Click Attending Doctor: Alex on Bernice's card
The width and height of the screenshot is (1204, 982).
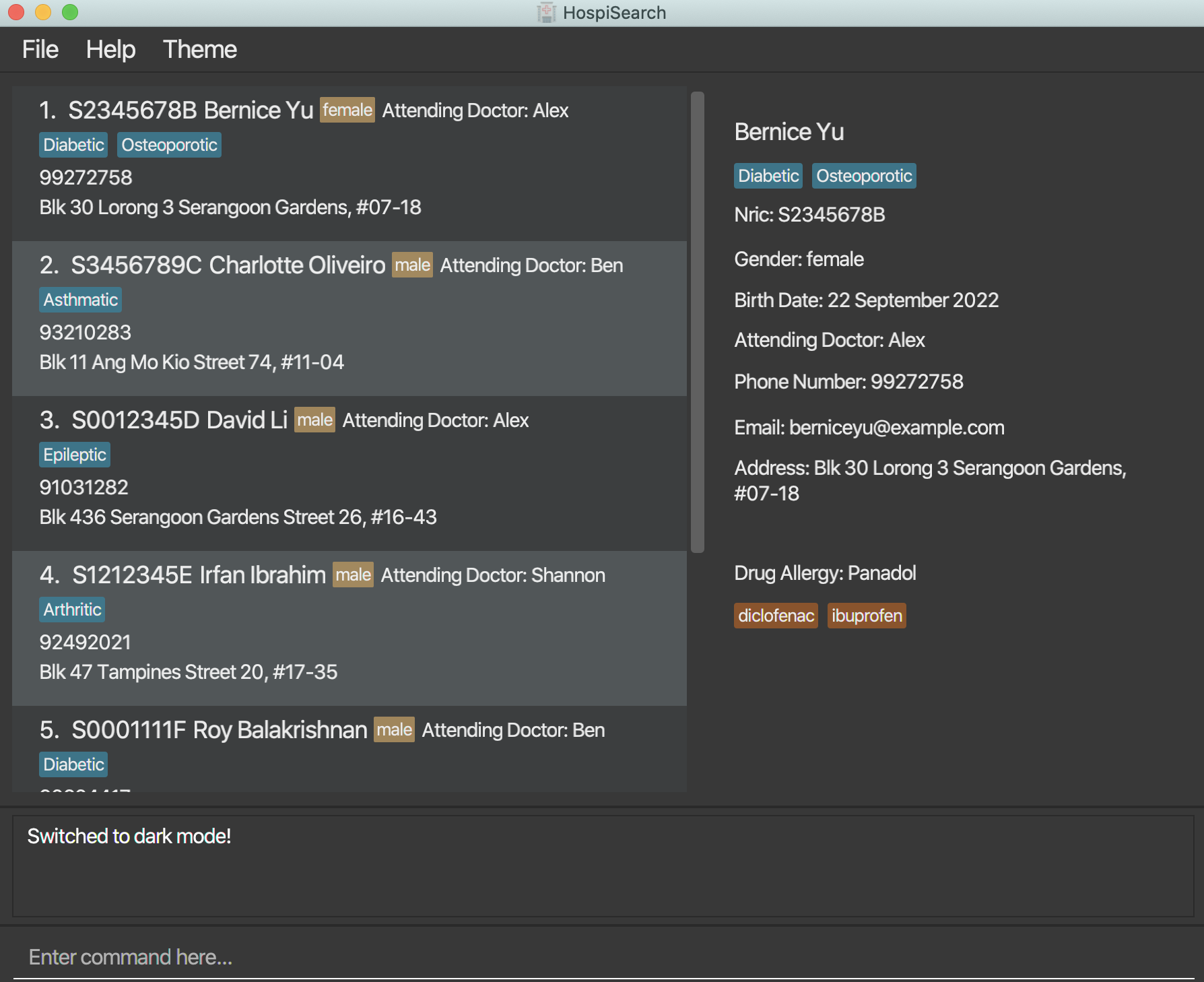tap(475, 110)
